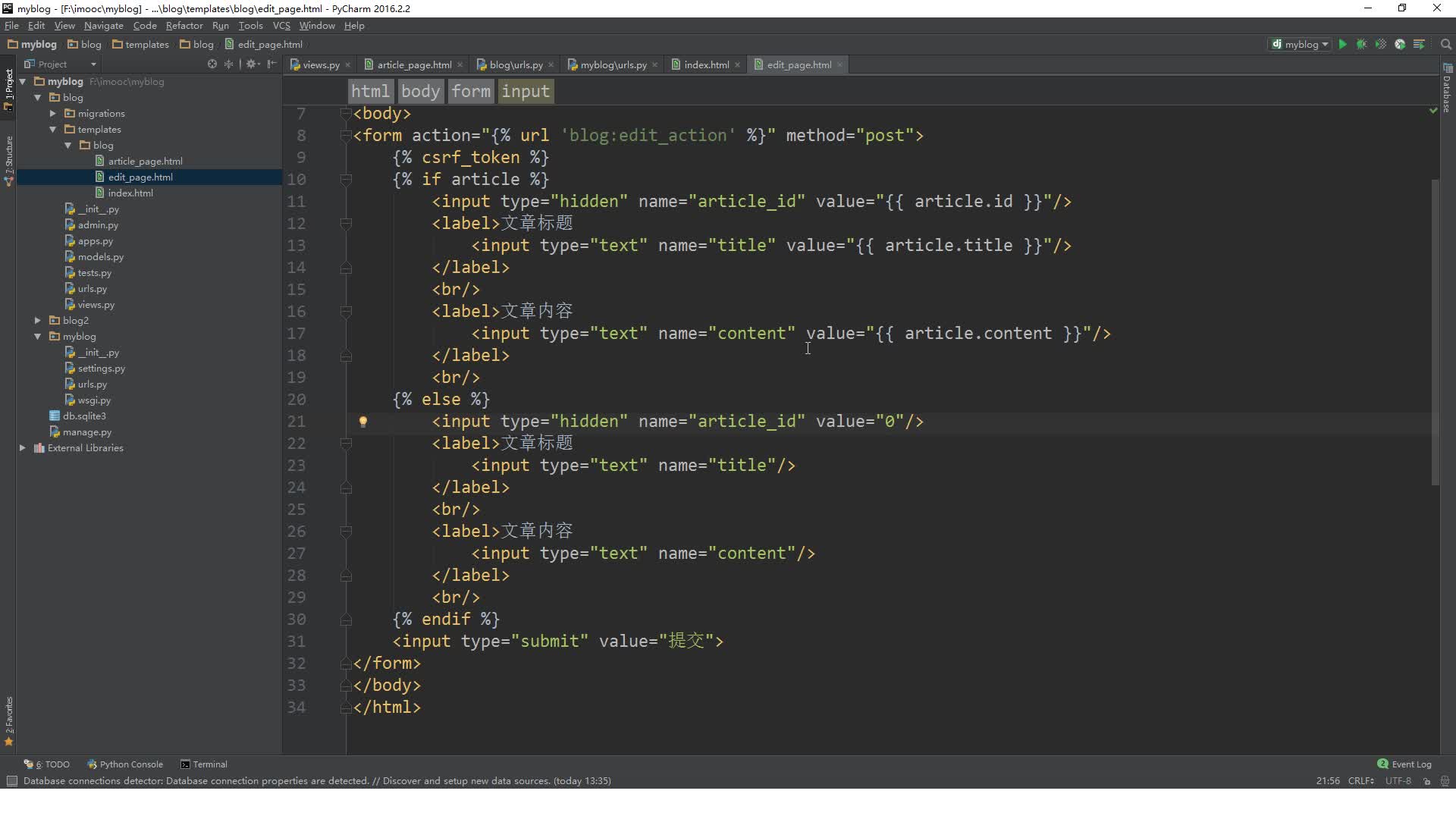Open the Hector inspector icon

(x=1445, y=781)
